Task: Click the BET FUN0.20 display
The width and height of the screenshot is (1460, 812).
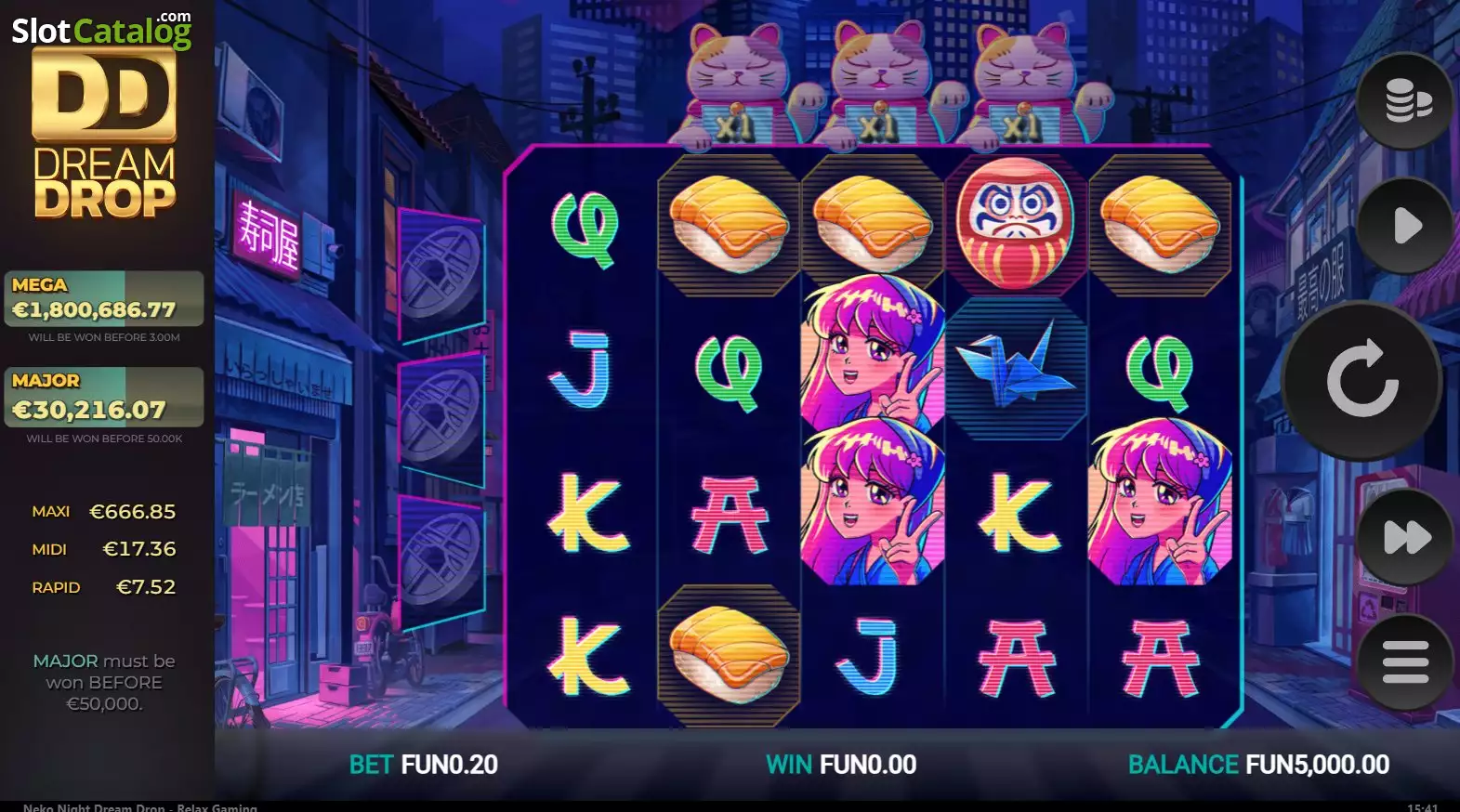Action: 424,765
